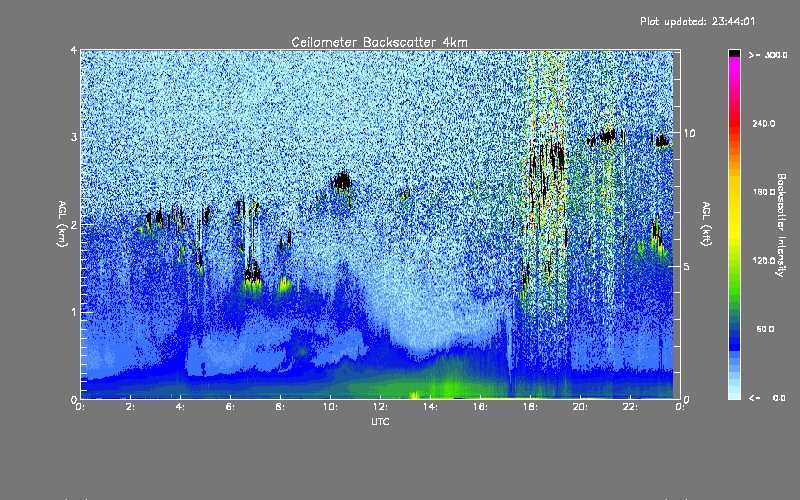This screenshot has width=800, height=500.
Task: Click the 'AGL (kft)' axis label
Action: [706, 224]
